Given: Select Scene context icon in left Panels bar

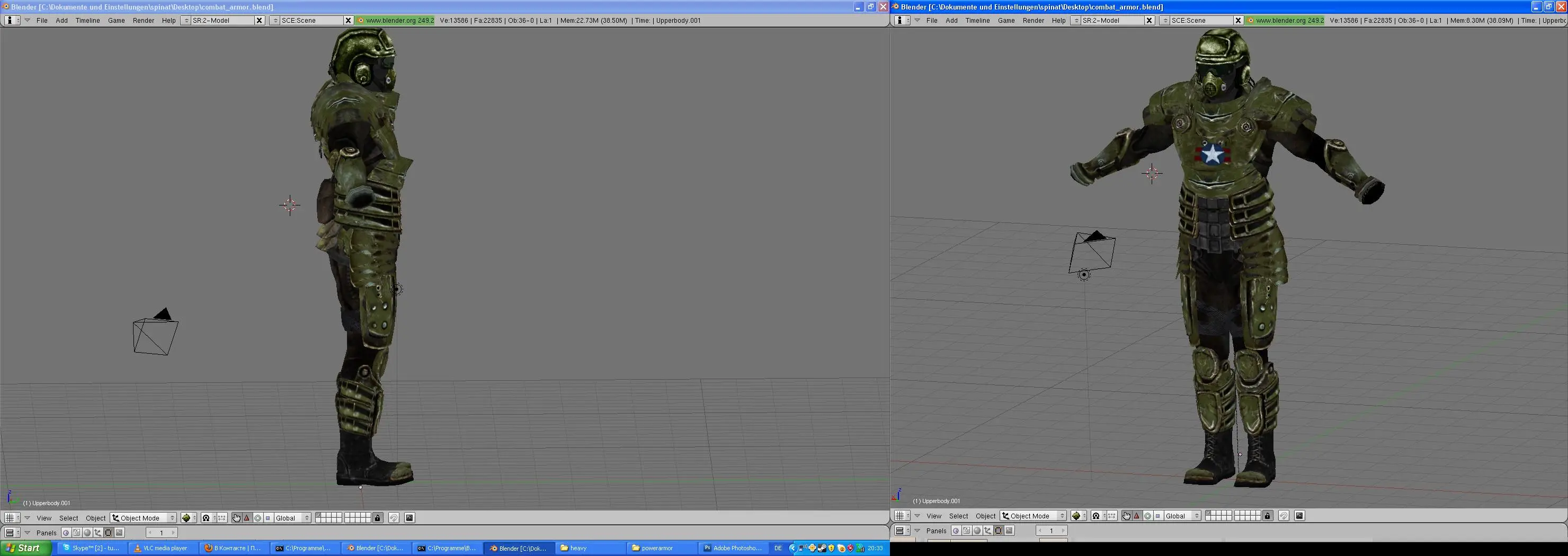Looking at the screenshot, I should pyautogui.click(x=119, y=533).
